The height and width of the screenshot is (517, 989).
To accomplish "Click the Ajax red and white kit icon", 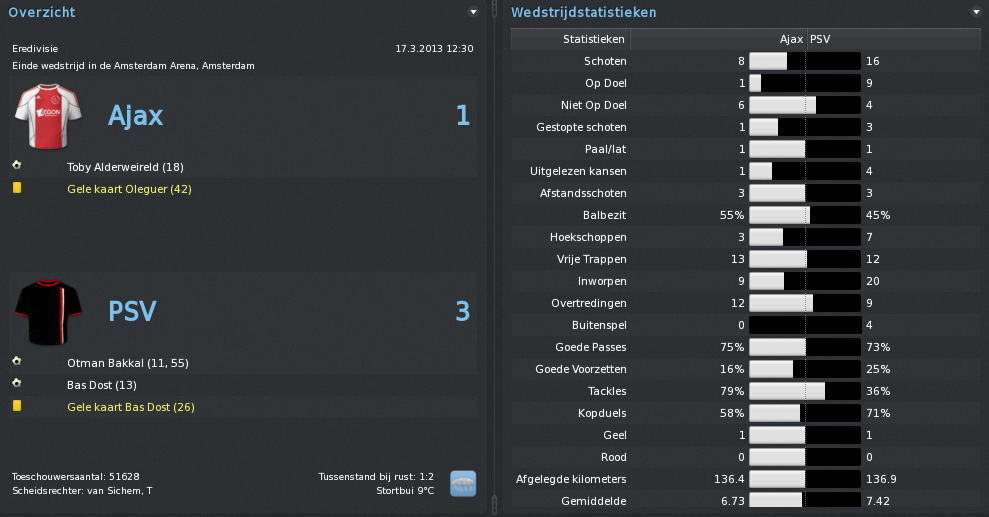I will pos(49,116).
